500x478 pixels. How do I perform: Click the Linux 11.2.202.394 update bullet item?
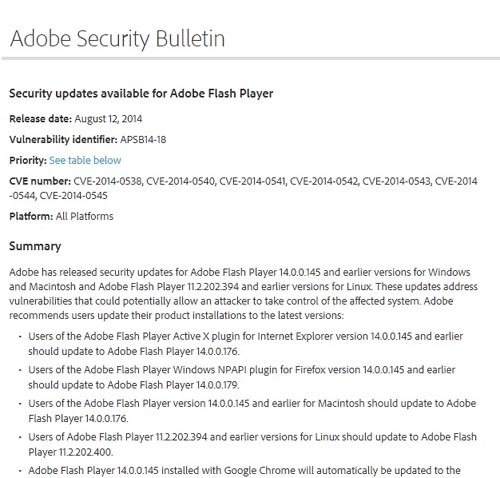(x=252, y=444)
